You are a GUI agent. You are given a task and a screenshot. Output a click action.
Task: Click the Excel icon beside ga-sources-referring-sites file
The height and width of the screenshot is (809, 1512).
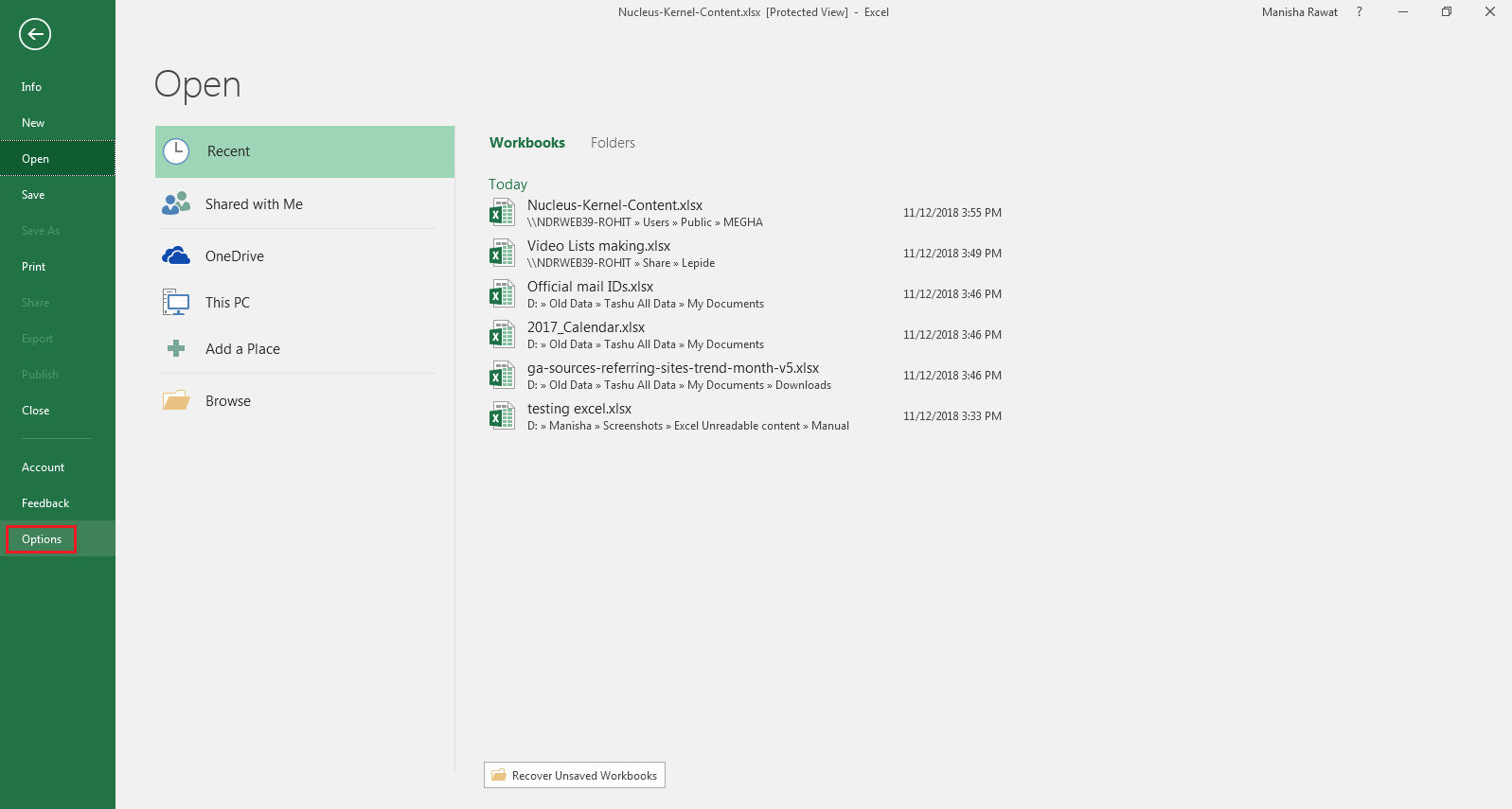click(502, 376)
